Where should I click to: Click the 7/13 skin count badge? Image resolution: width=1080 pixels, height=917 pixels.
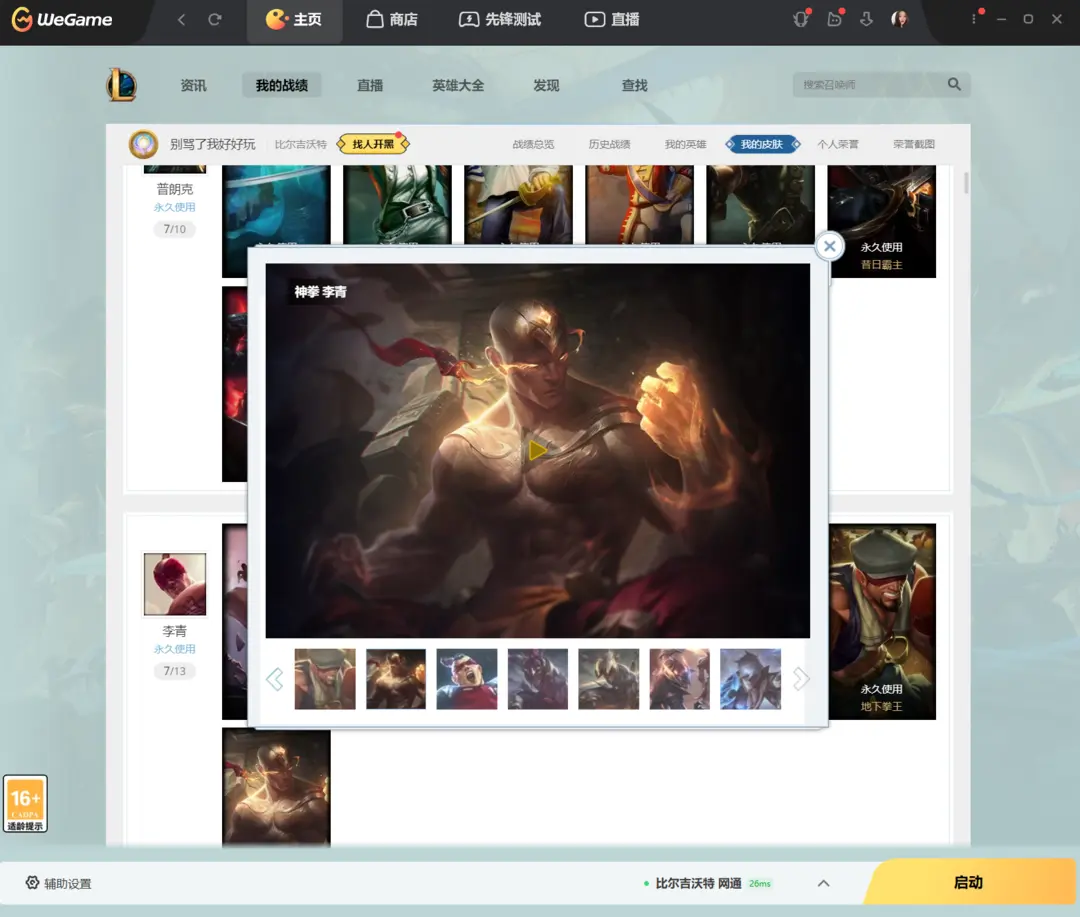point(175,670)
